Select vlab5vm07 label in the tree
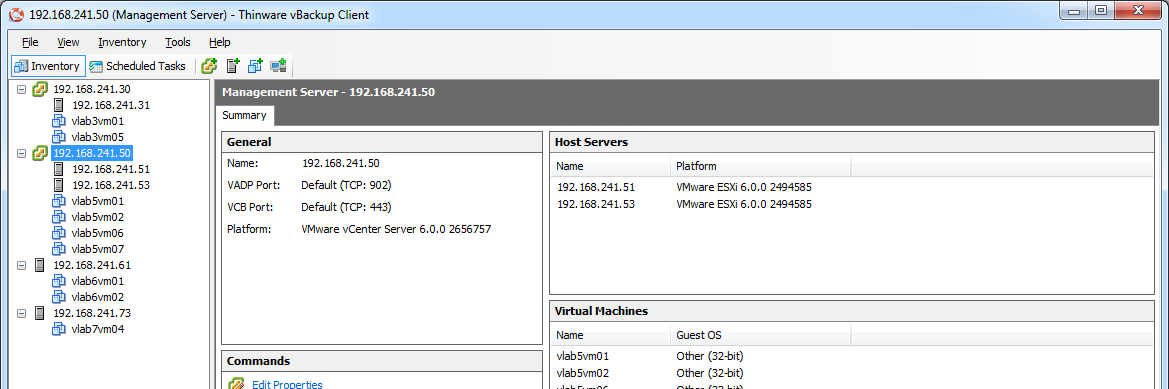 97,249
